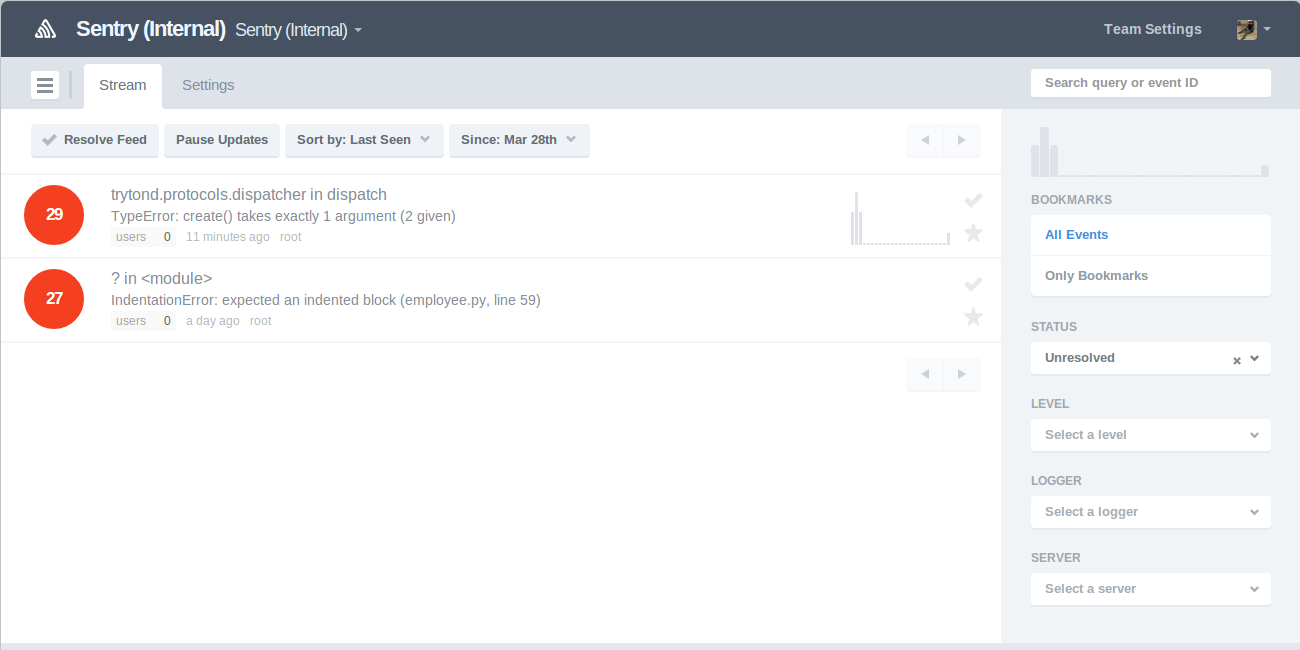The width and height of the screenshot is (1300, 650).
Task: Open the Select a level dropdown
Action: click(1150, 434)
